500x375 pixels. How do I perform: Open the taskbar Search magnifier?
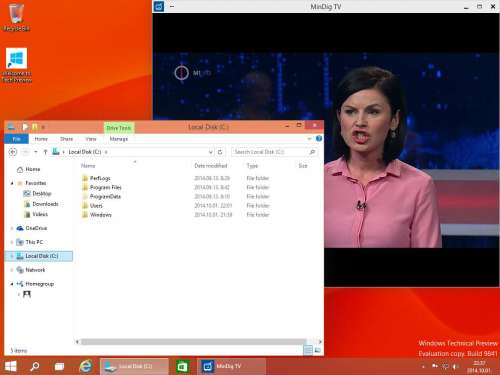(x=35, y=366)
